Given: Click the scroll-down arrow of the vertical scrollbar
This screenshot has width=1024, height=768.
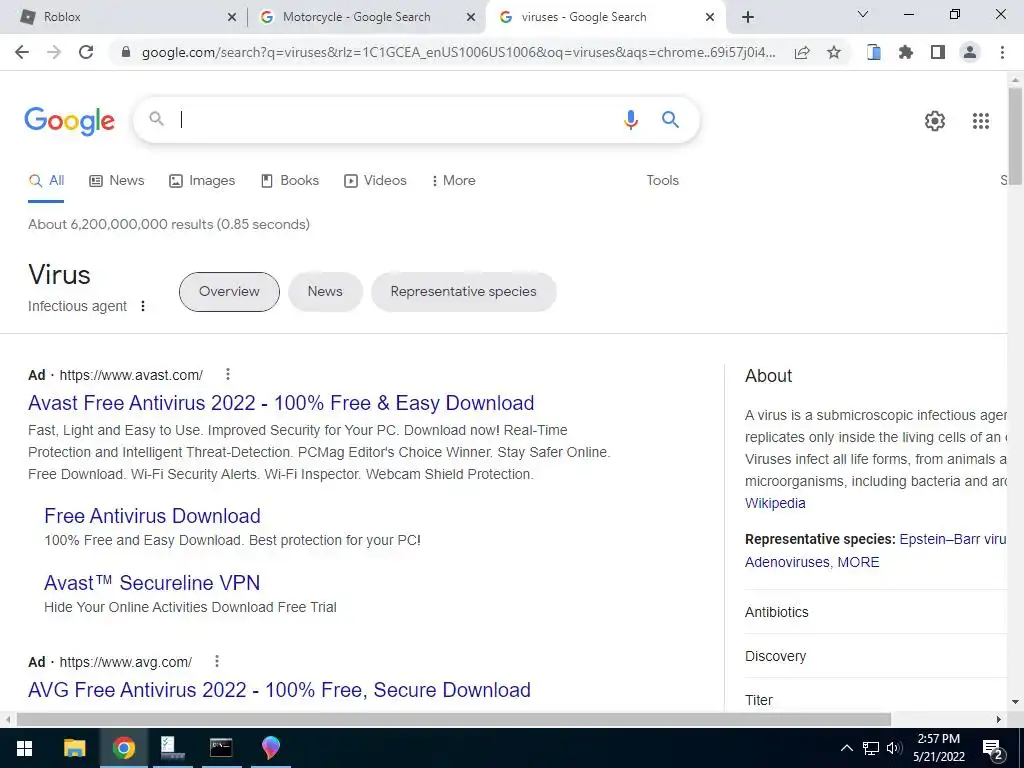Looking at the screenshot, I should coord(1015,703).
